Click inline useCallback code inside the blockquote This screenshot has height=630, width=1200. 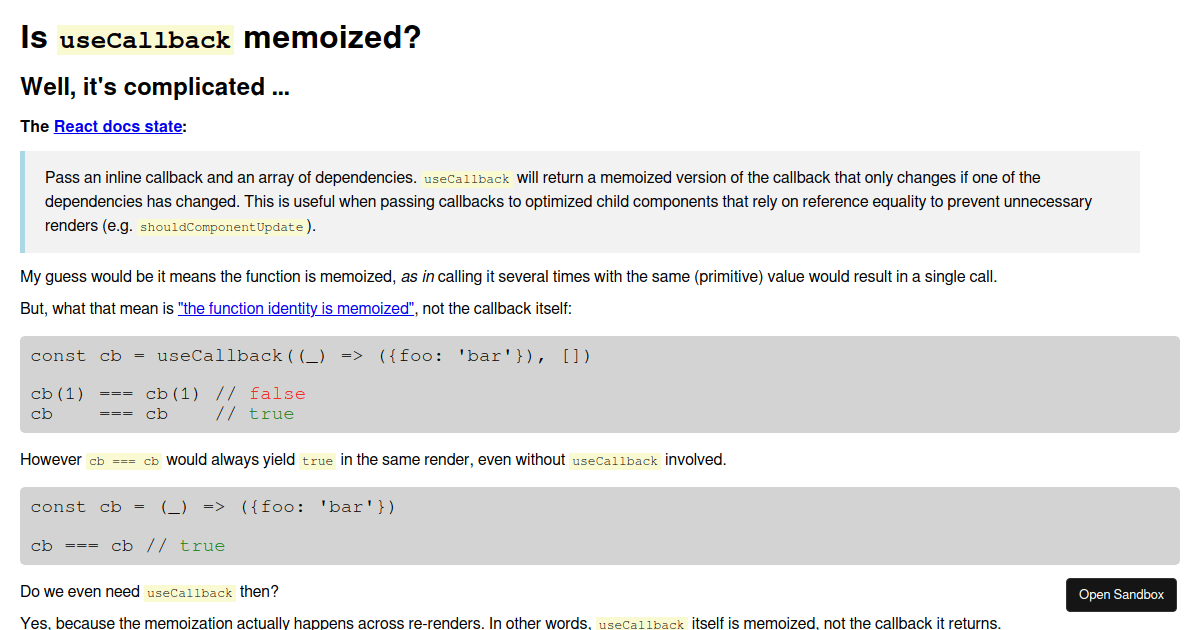click(x=467, y=179)
